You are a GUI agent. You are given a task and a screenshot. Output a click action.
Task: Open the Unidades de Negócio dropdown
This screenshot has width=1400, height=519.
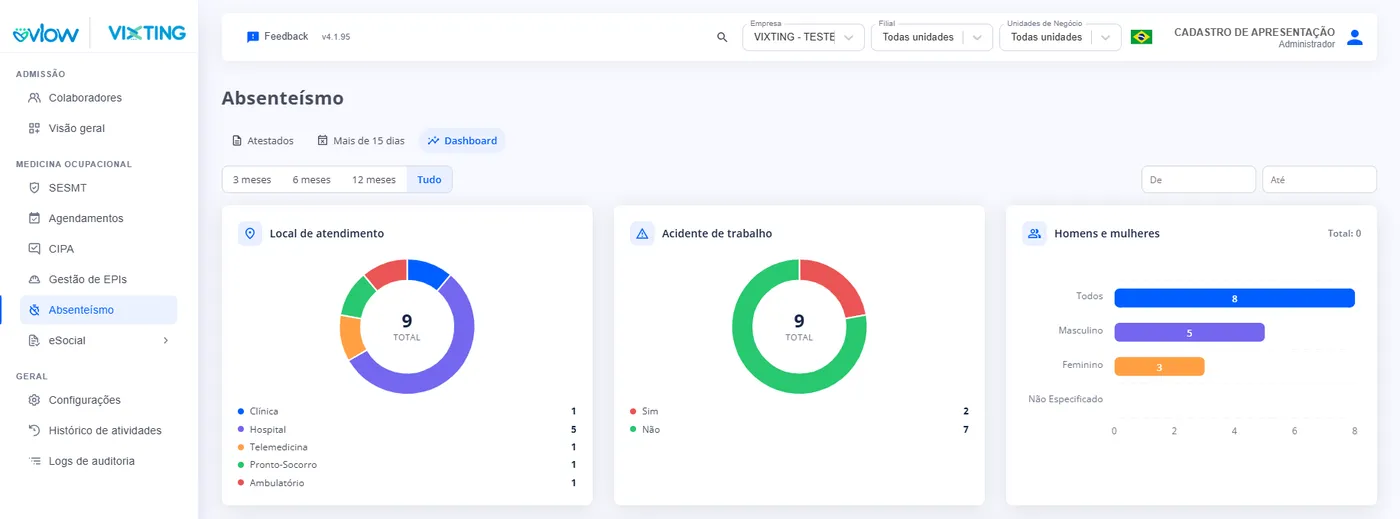point(1059,37)
